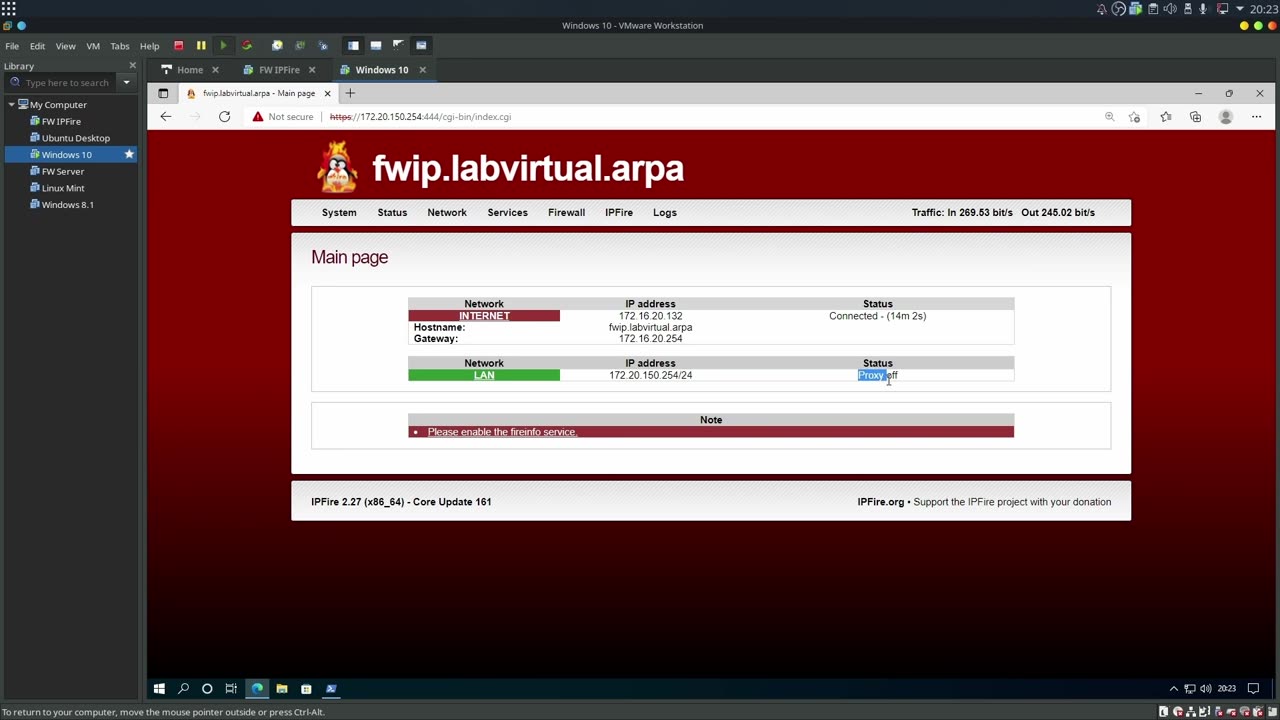This screenshot has width=1280, height=720.
Task: Click the browser address bar URL
Action: [420, 117]
